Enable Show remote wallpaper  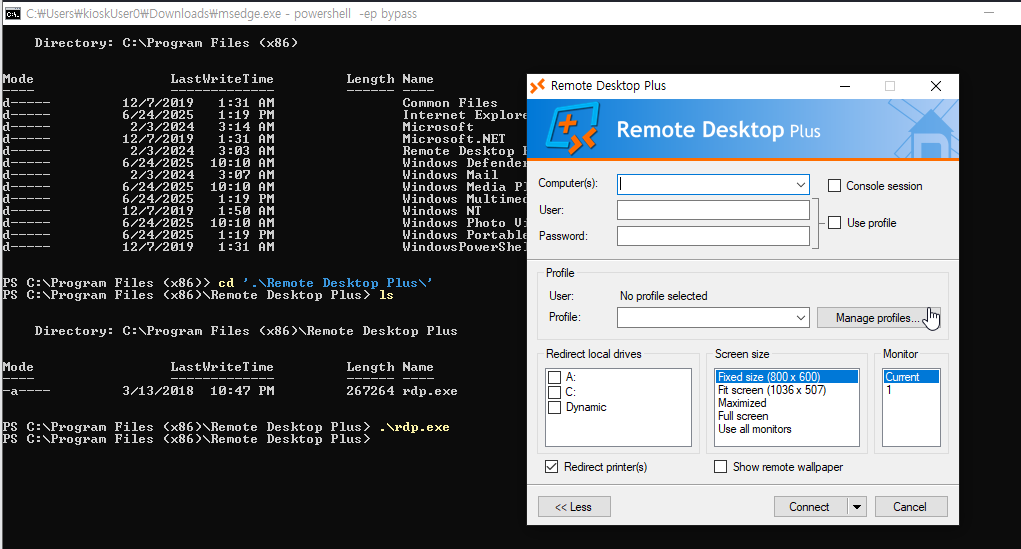(x=720, y=467)
